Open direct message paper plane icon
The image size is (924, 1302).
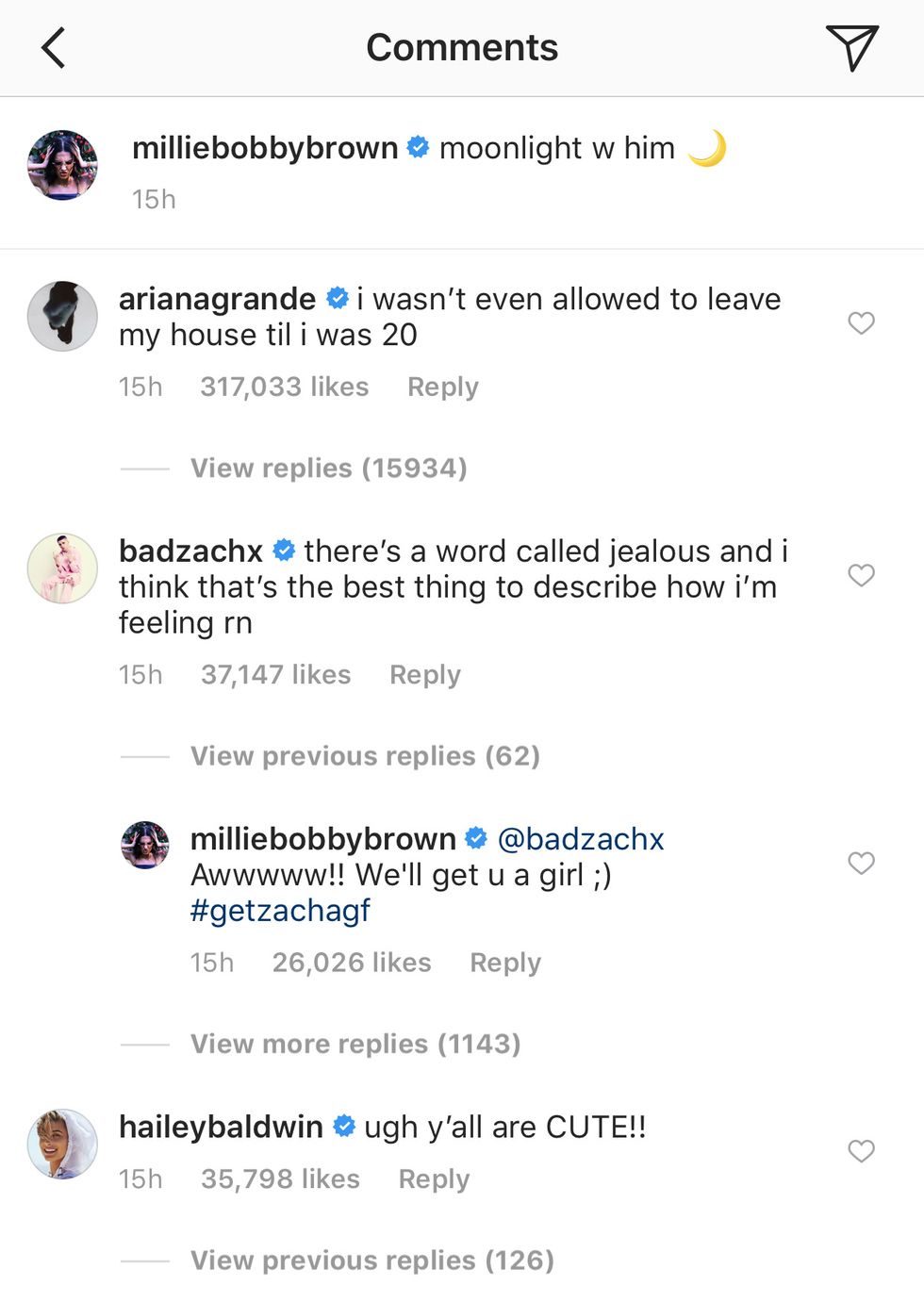click(x=851, y=47)
